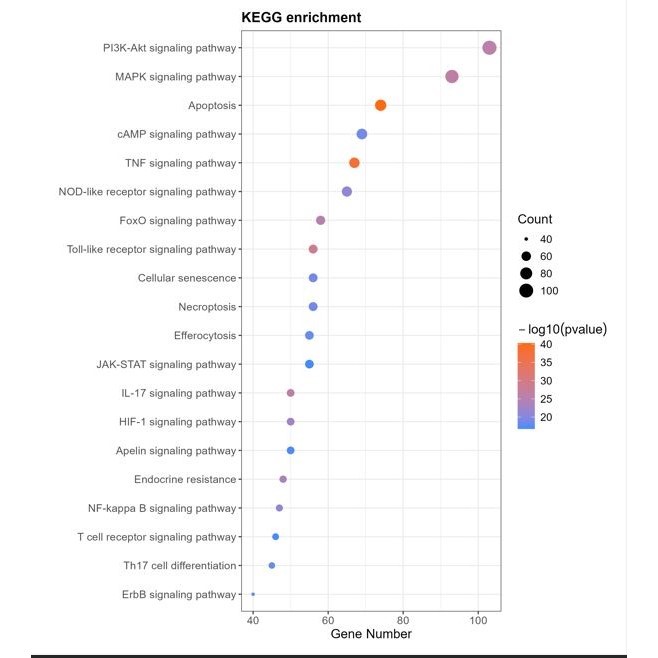Click the Count legend circle for 40
The height and width of the screenshot is (658, 658).
[526, 239]
